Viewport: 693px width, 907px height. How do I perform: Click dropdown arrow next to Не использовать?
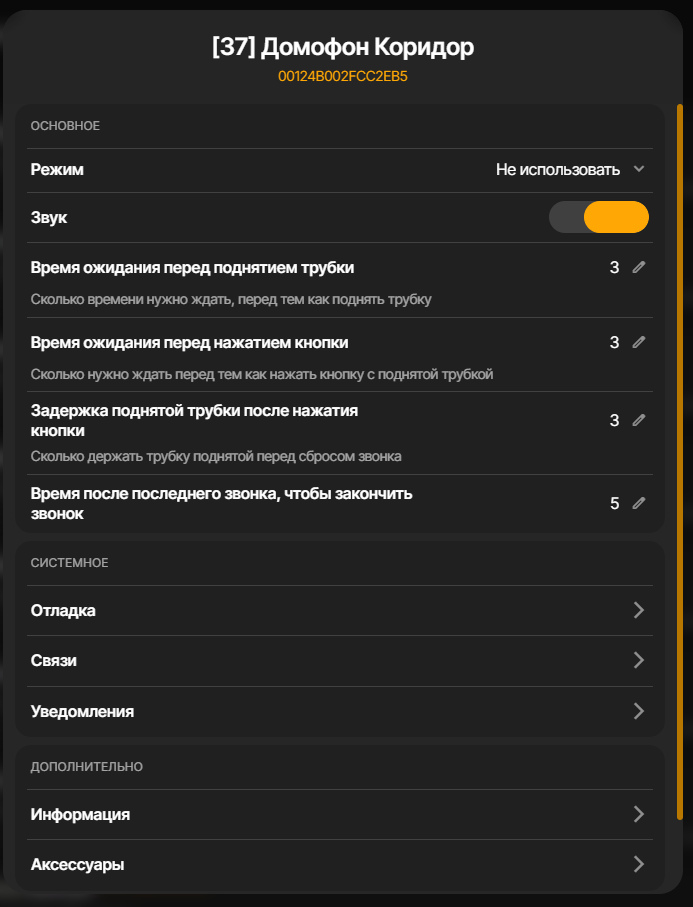pos(639,169)
